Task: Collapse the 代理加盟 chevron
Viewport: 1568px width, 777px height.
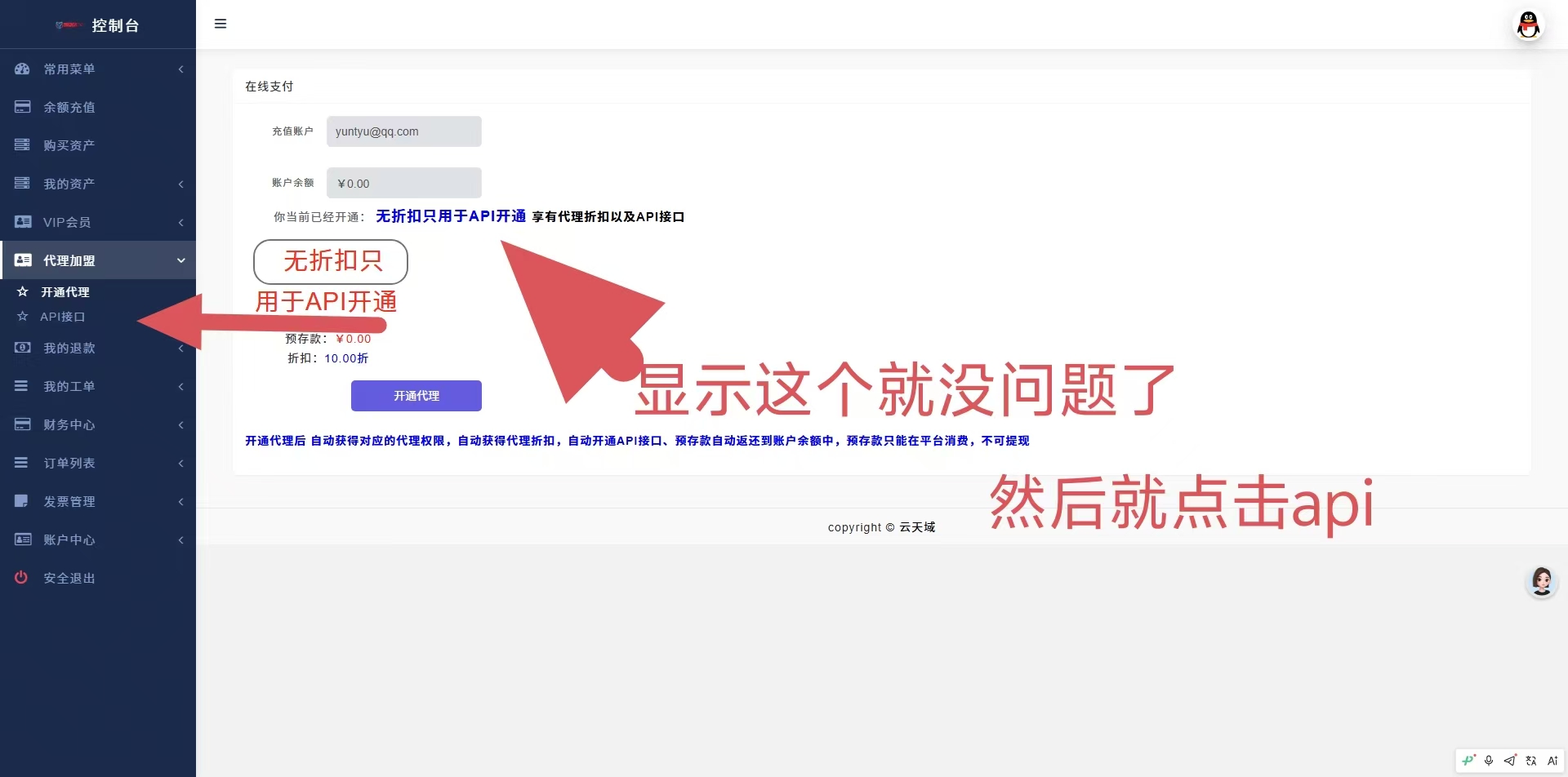Action: pos(180,260)
